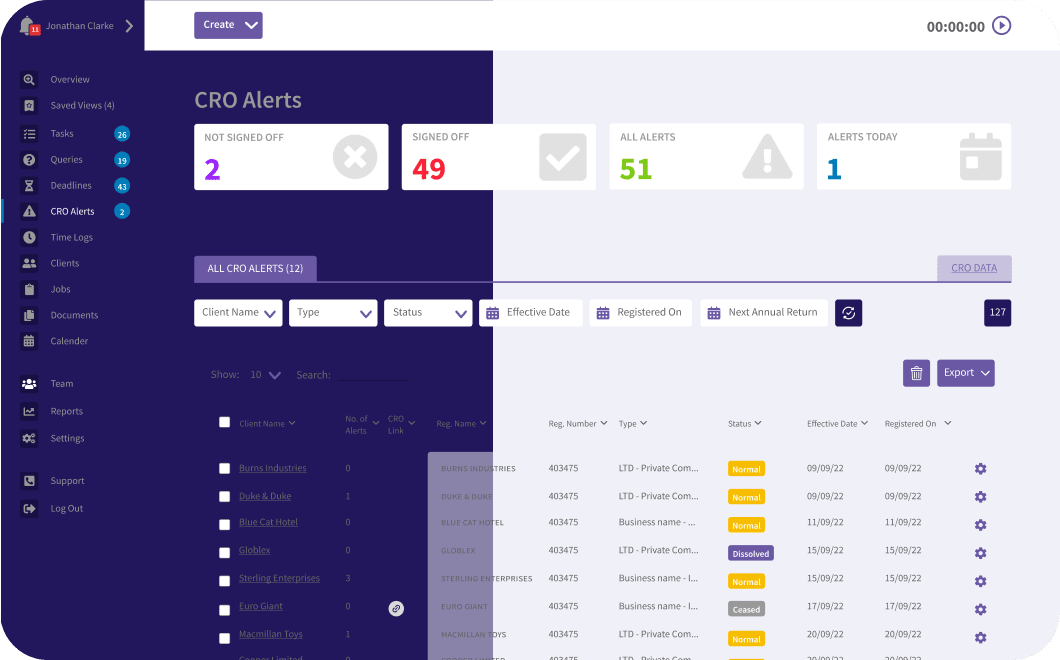Pick a Next Annual Return date filter
The height and width of the screenshot is (660, 1060).
click(x=764, y=313)
